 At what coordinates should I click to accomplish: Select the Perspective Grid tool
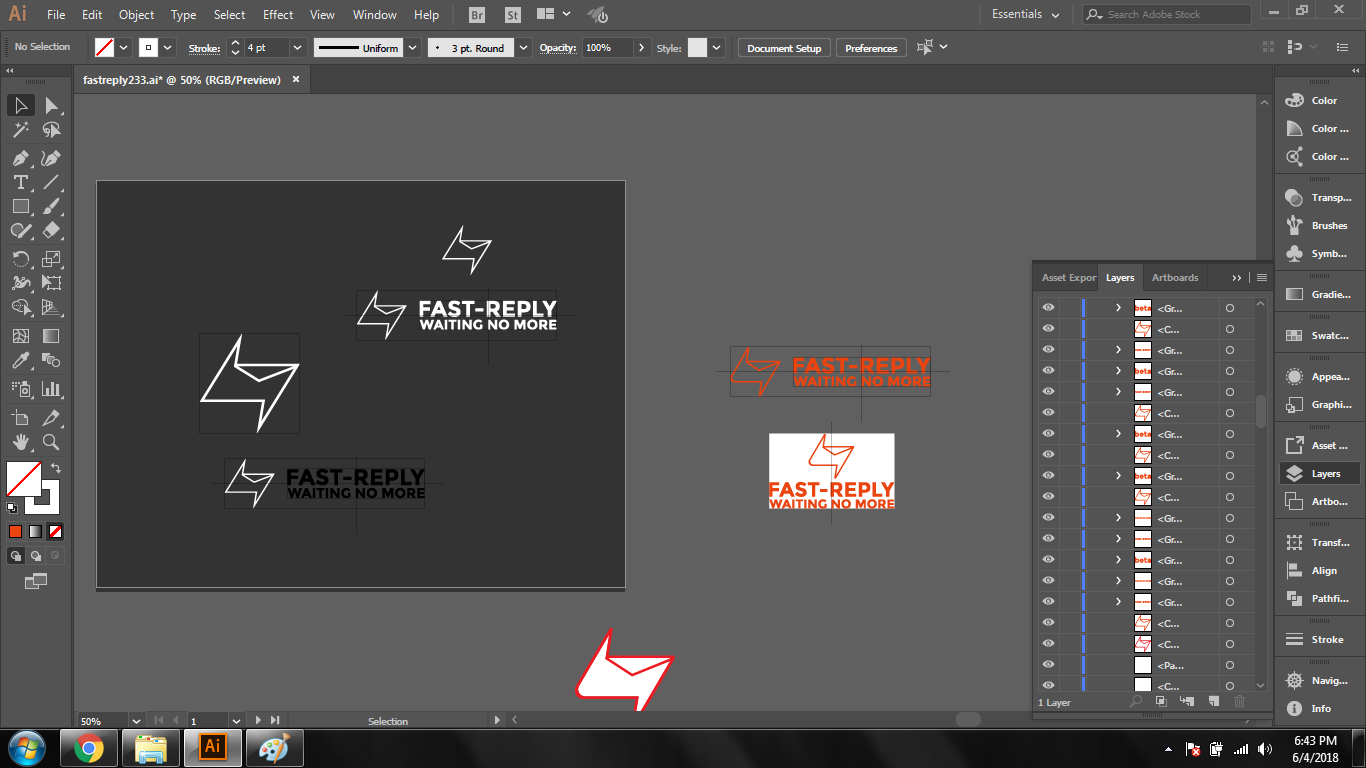point(52,308)
